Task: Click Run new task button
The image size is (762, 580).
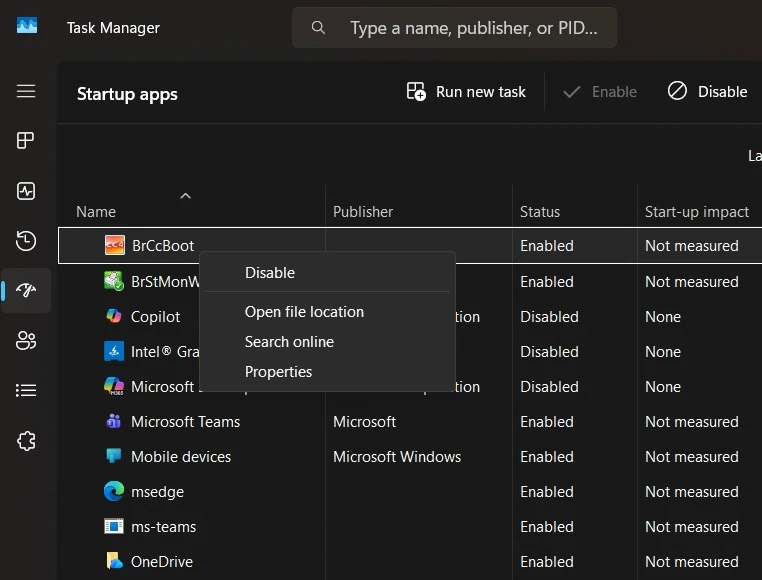Action: (x=466, y=91)
